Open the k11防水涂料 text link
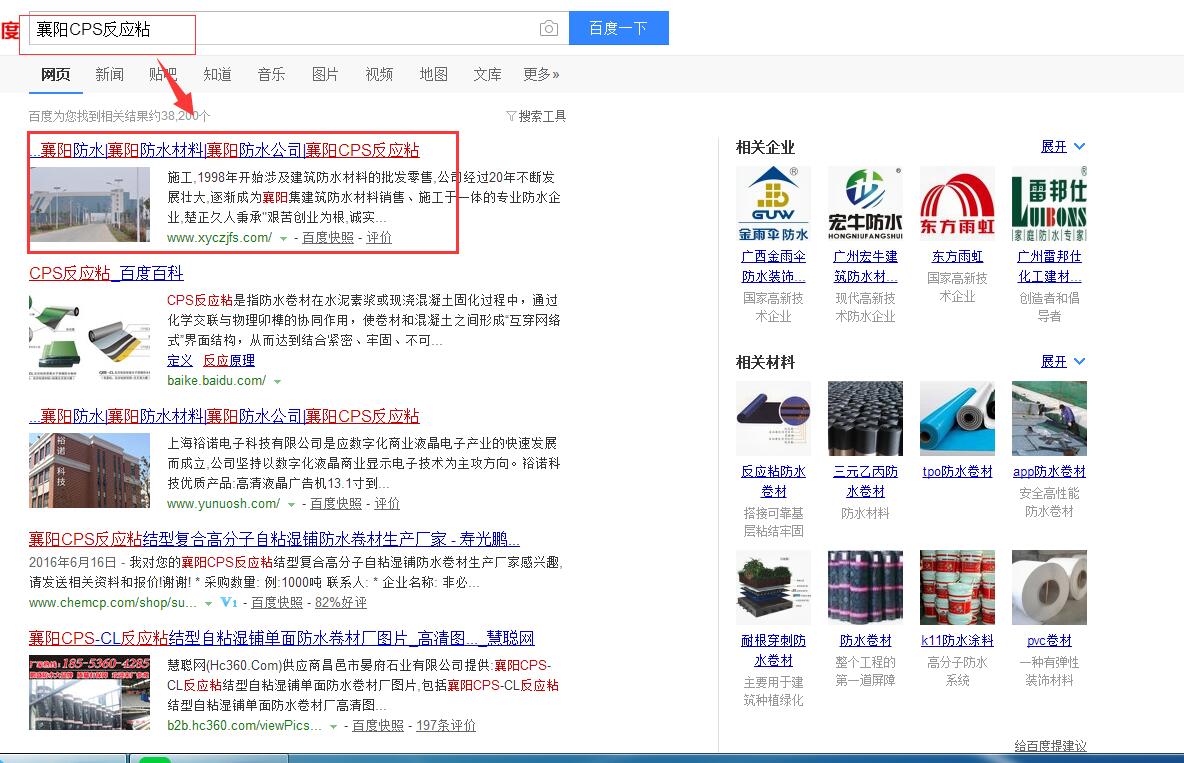The image size is (1184, 763). [957, 641]
